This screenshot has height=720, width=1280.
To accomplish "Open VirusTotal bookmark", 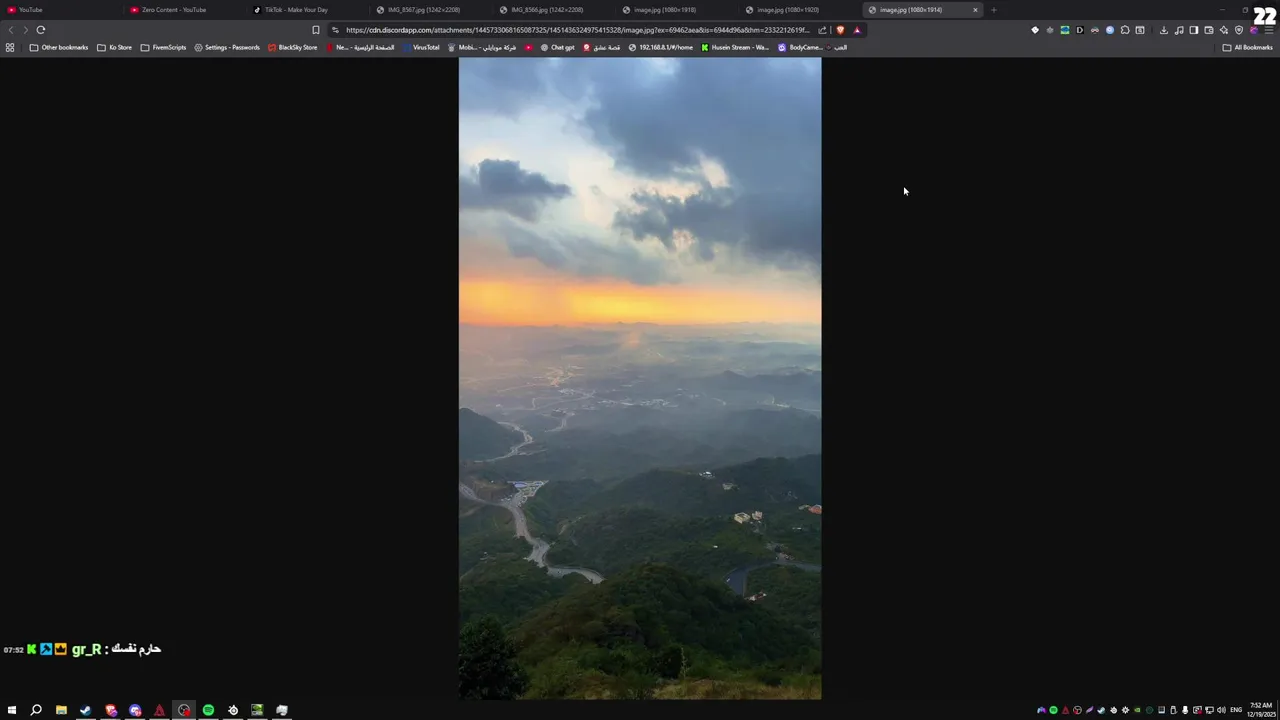I will 421,47.
